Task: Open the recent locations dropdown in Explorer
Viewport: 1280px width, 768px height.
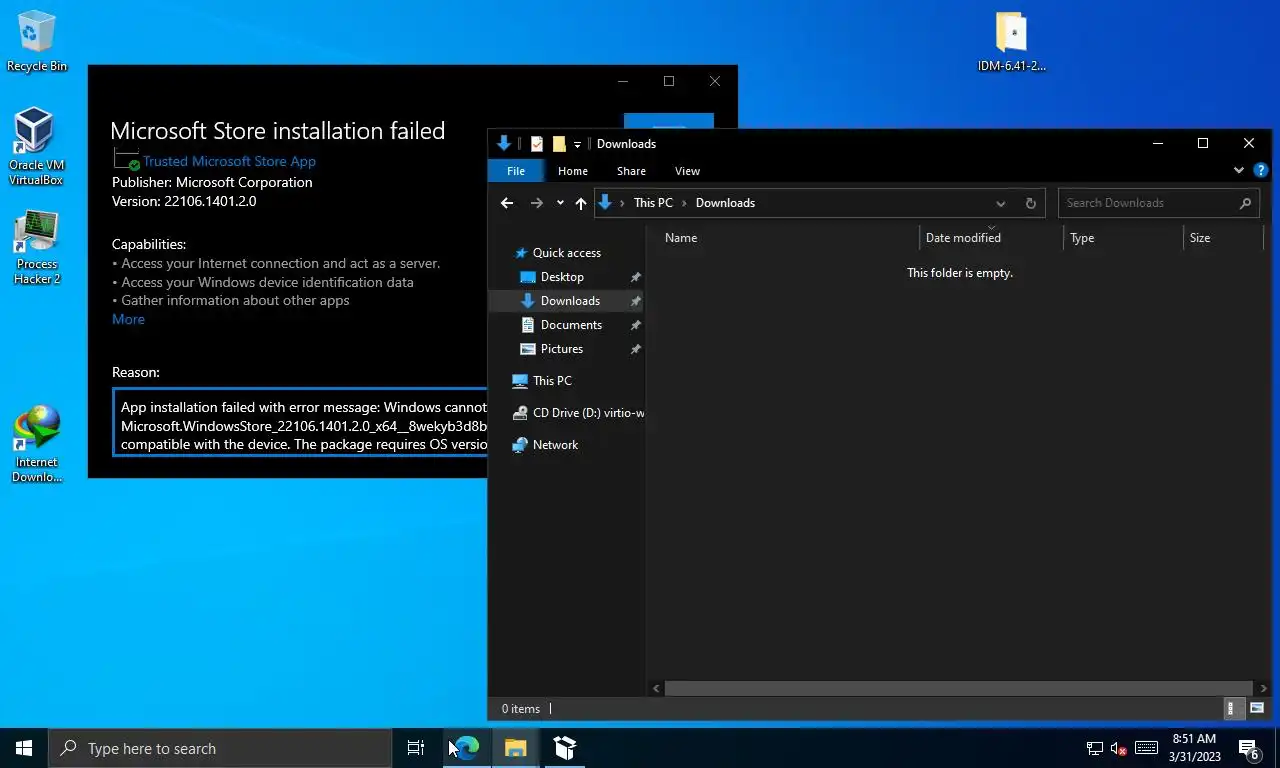Action: point(560,203)
